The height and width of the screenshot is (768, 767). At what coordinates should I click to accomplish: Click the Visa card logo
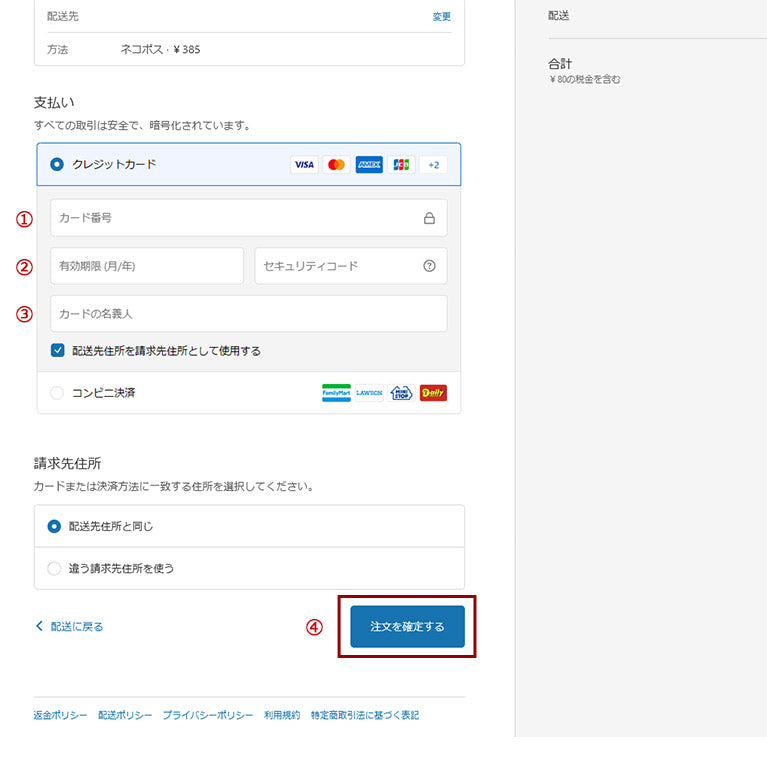coord(304,165)
